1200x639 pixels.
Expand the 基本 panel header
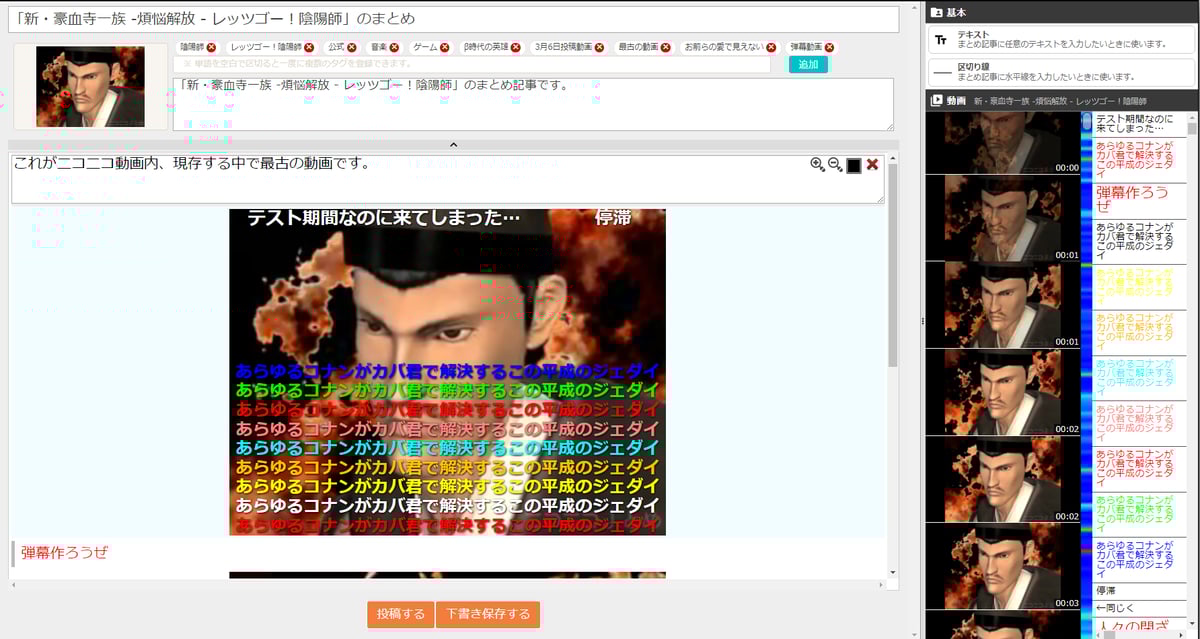click(x=1061, y=13)
